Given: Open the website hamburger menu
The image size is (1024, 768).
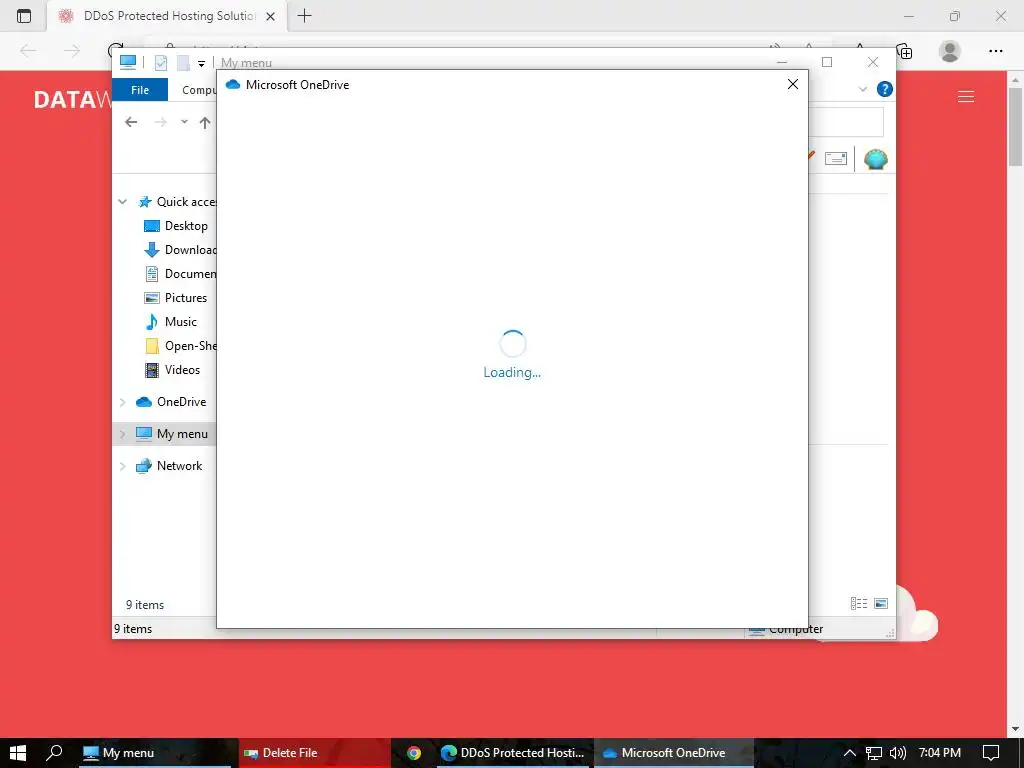Looking at the screenshot, I should [966, 97].
